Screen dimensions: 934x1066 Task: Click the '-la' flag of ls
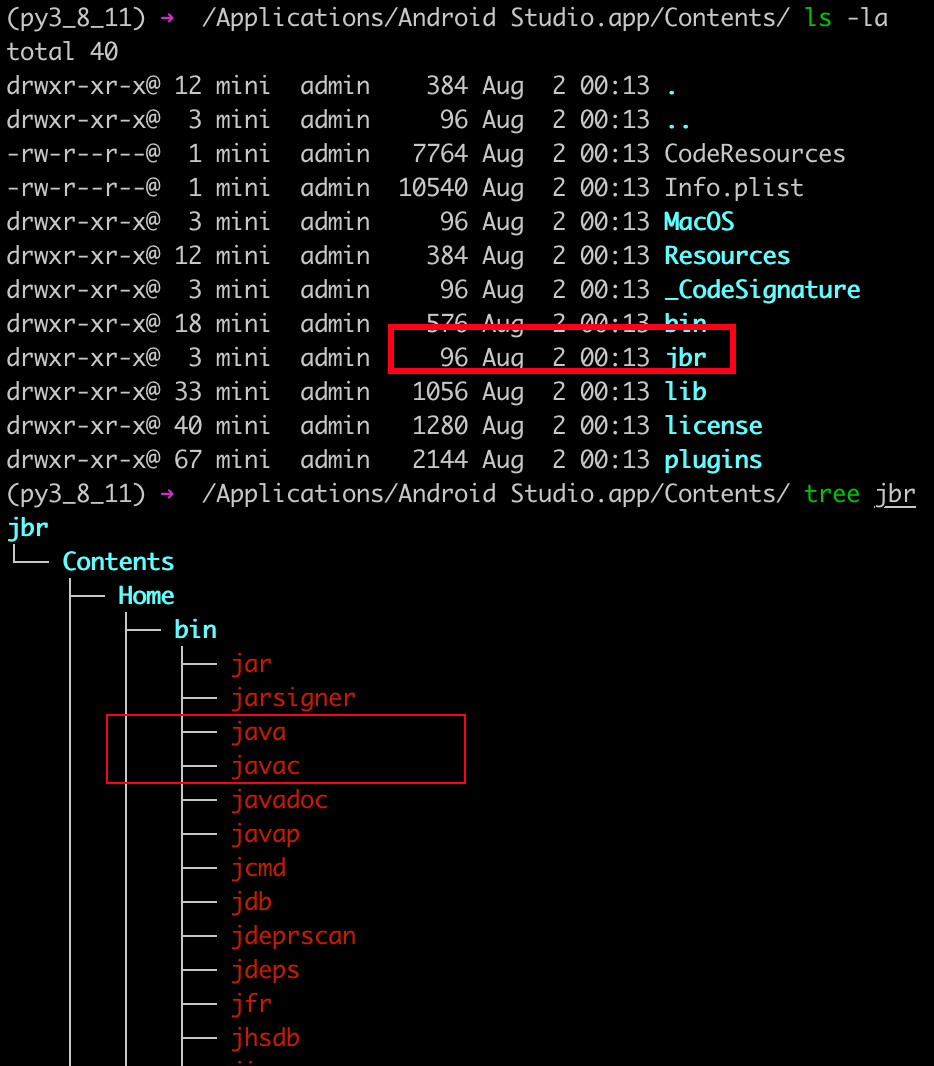[x=867, y=18]
